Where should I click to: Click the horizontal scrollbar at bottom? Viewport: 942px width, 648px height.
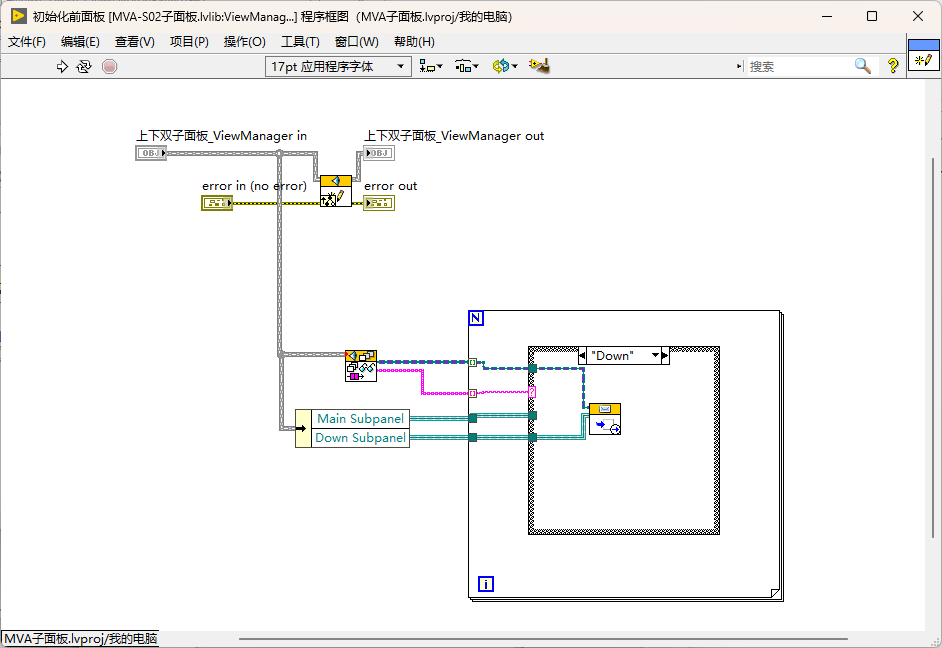pos(543,639)
